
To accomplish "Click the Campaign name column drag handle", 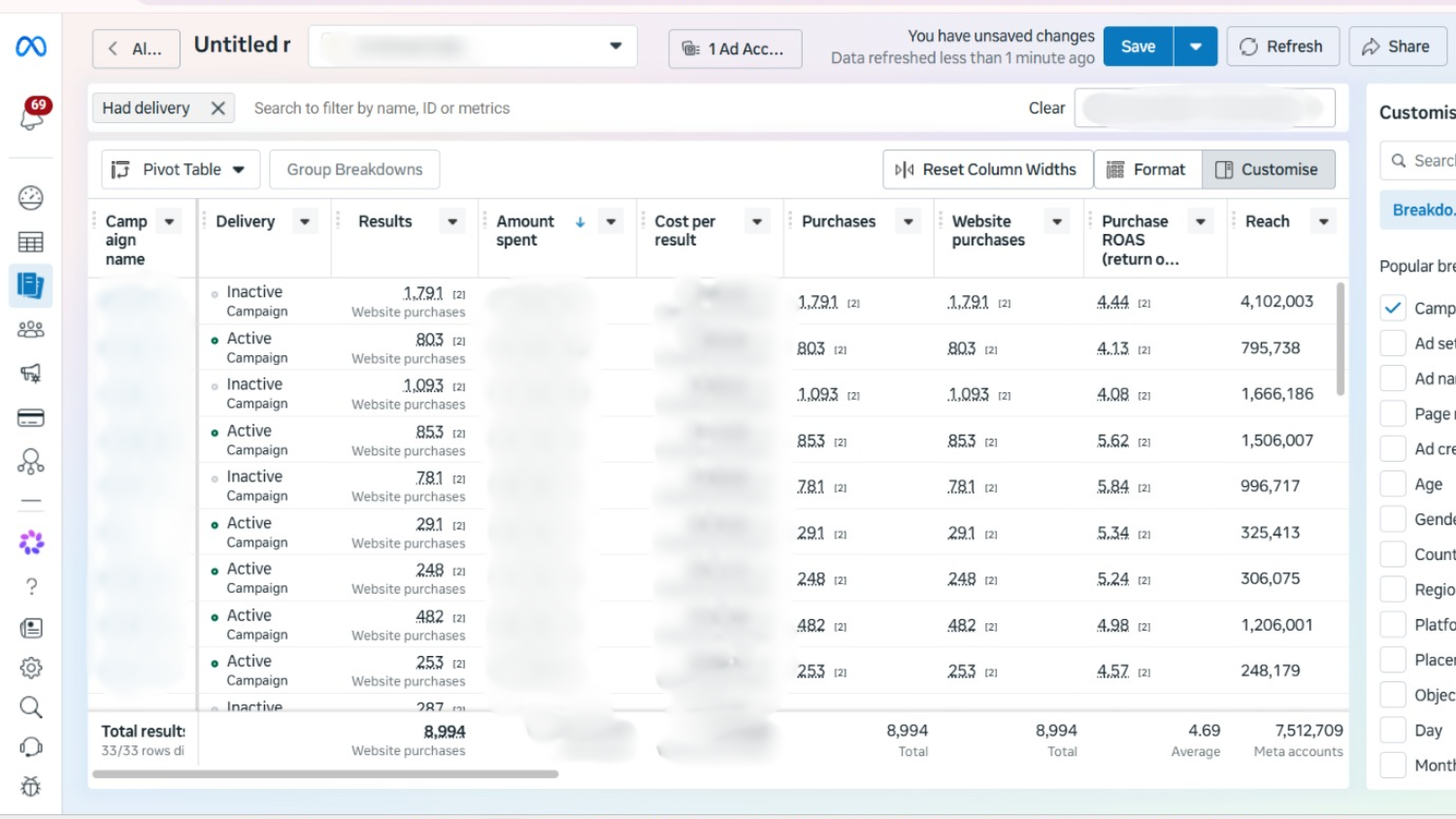I will (95, 221).
